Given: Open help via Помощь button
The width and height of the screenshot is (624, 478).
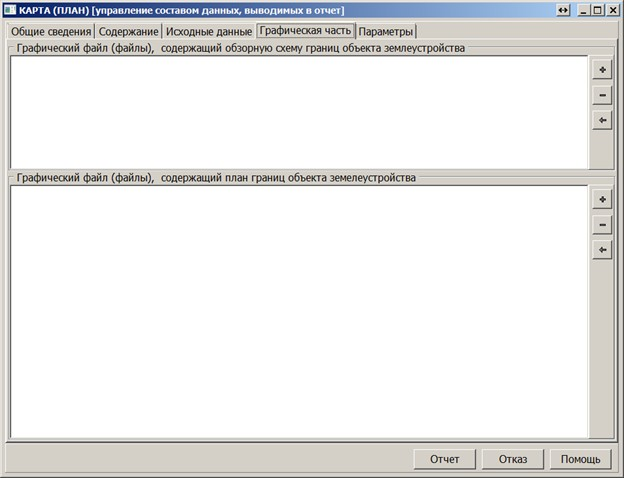Looking at the screenshot, I should pos(580,459).
